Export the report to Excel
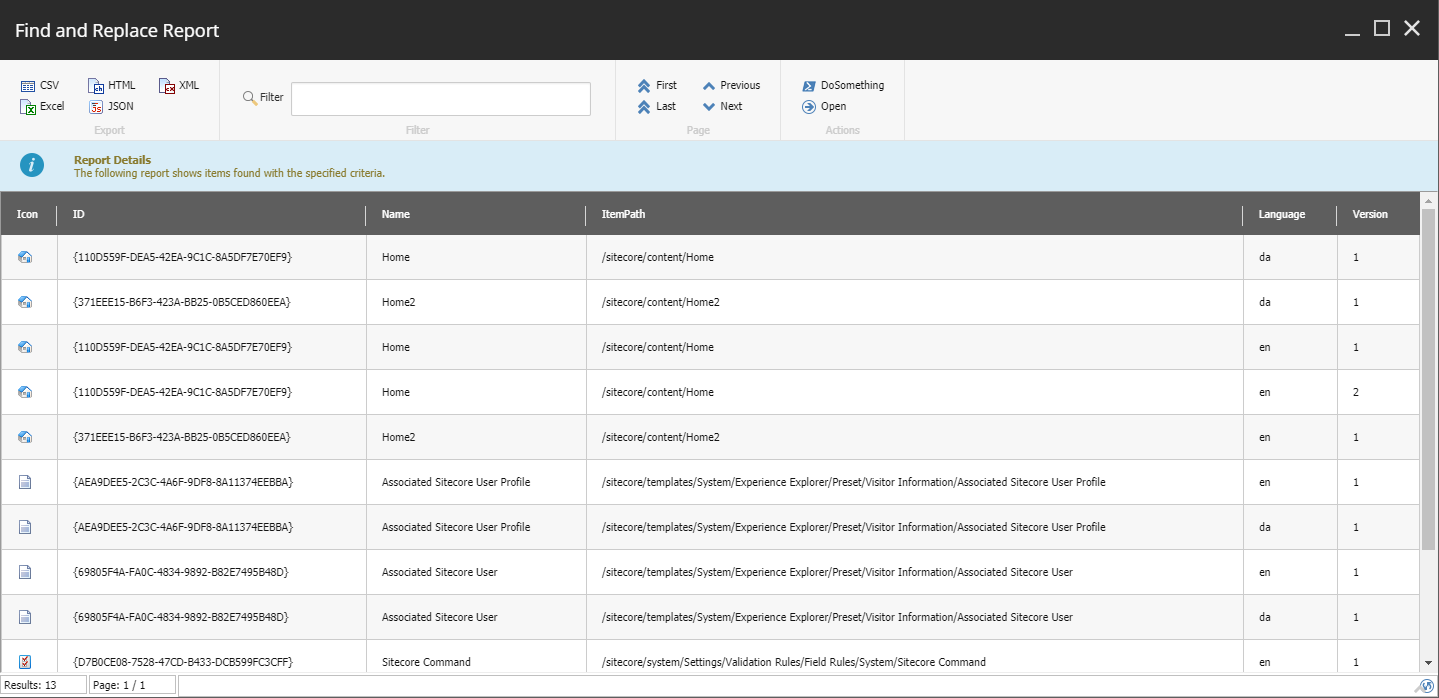The height and width of the screenshot is (698, 1439). click(43, 106)
